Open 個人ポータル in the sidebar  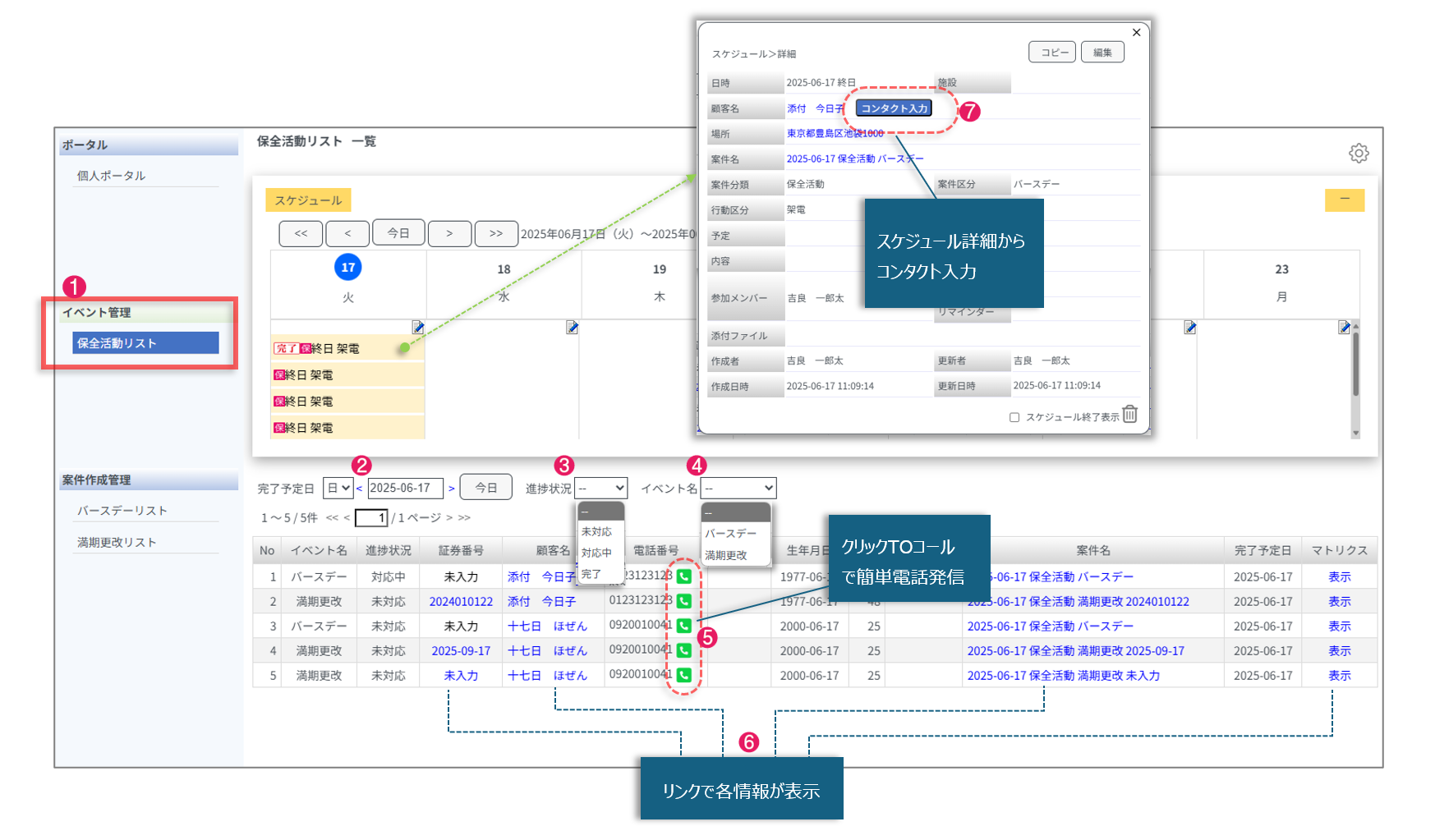(x=111, y=176)
